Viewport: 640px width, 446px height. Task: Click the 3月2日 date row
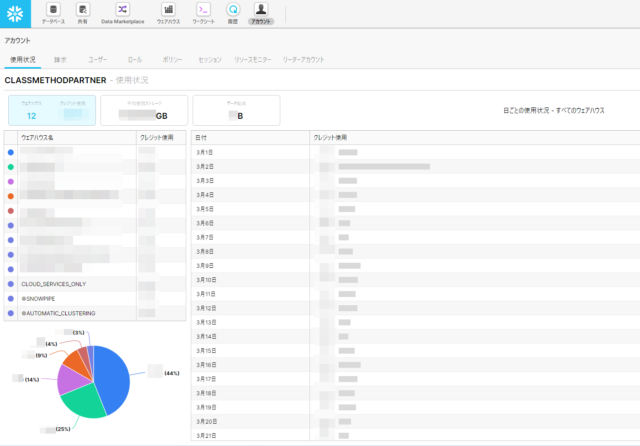pos(416,166)
